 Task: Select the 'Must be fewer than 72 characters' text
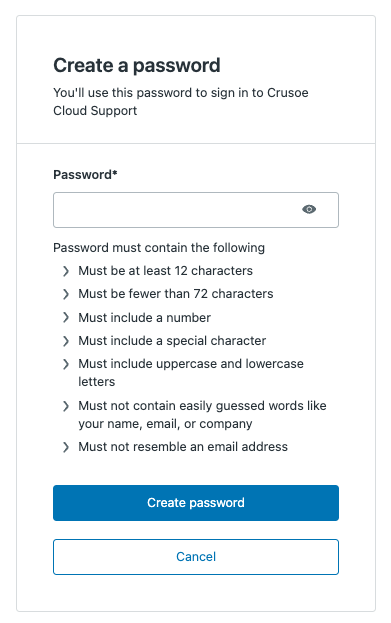[x=176, y=294]
